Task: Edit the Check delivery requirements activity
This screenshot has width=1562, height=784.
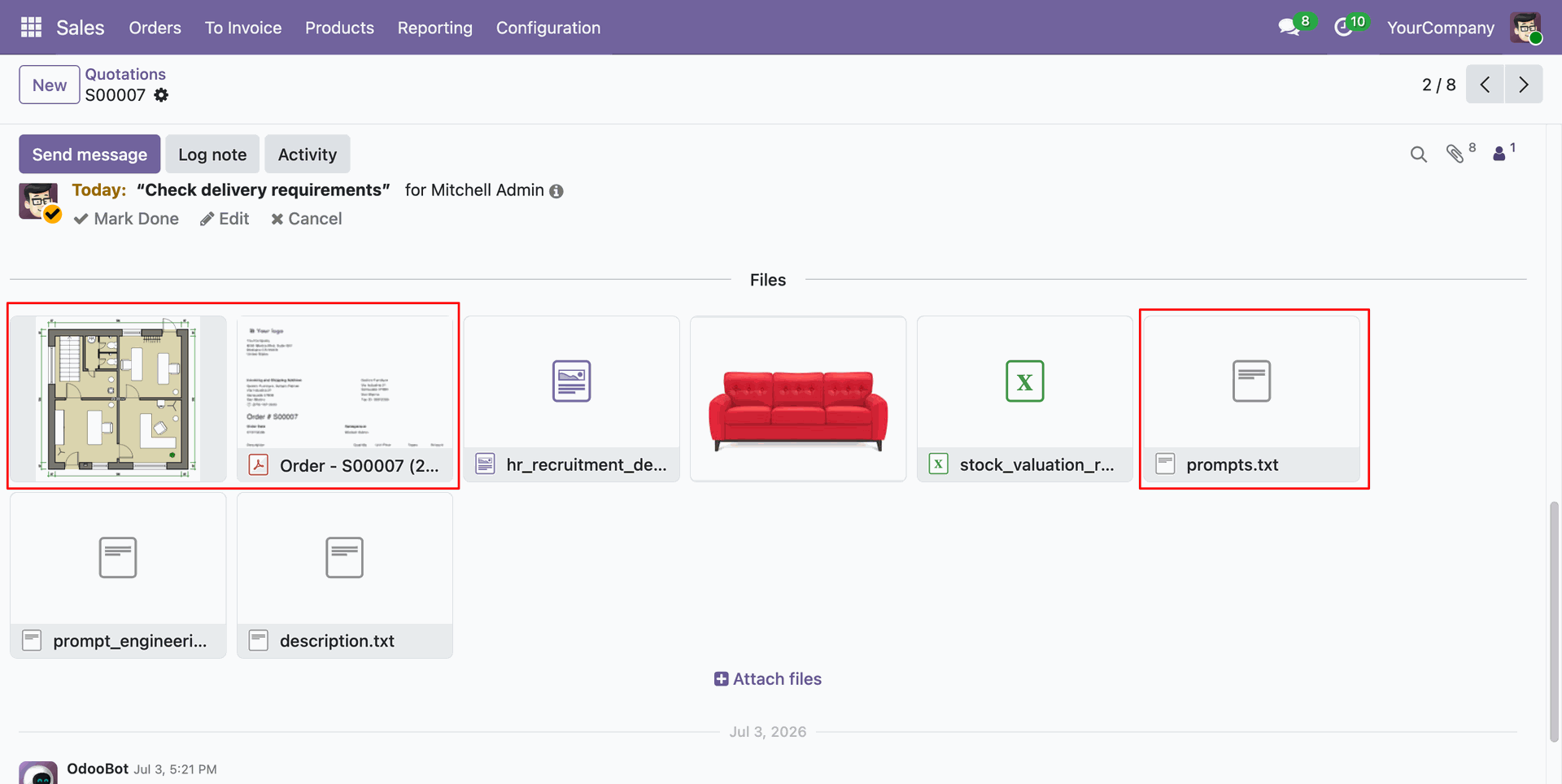Action: click(225, 219)
